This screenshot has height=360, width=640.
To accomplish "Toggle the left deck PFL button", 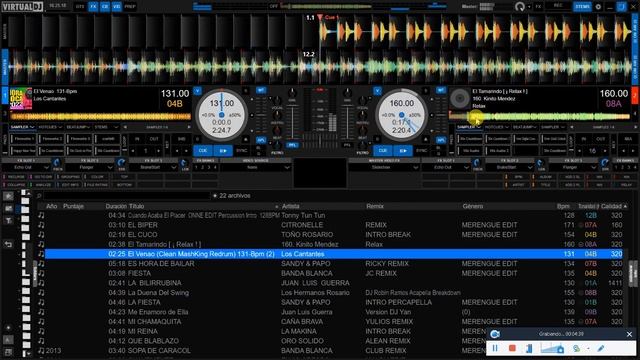I will tap(292, 145).
